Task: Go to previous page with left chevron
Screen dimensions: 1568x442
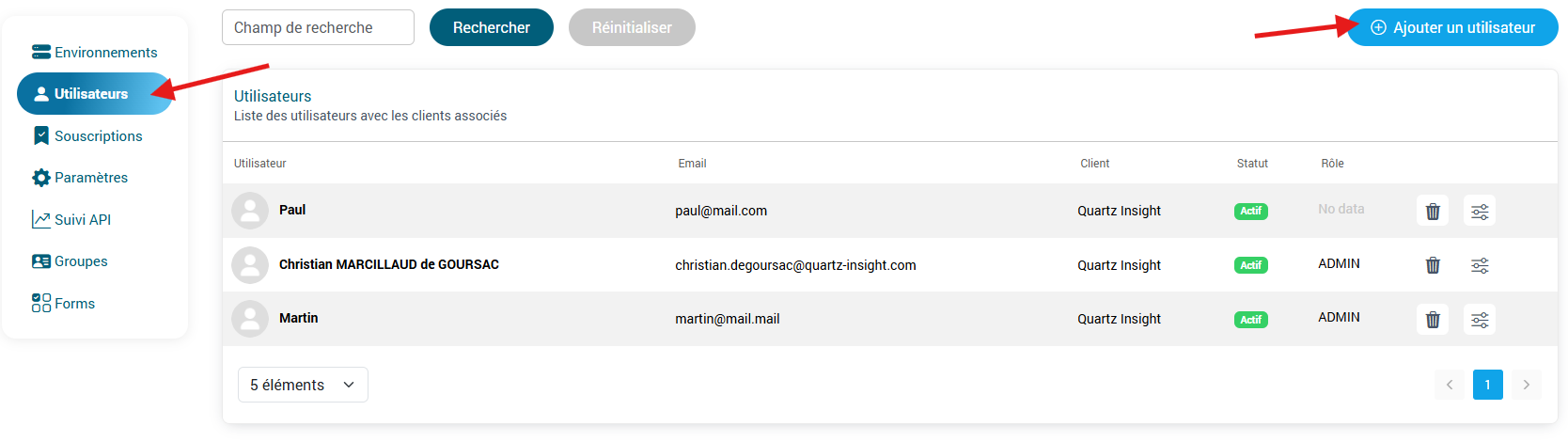Action: [x=1450, y=385]
